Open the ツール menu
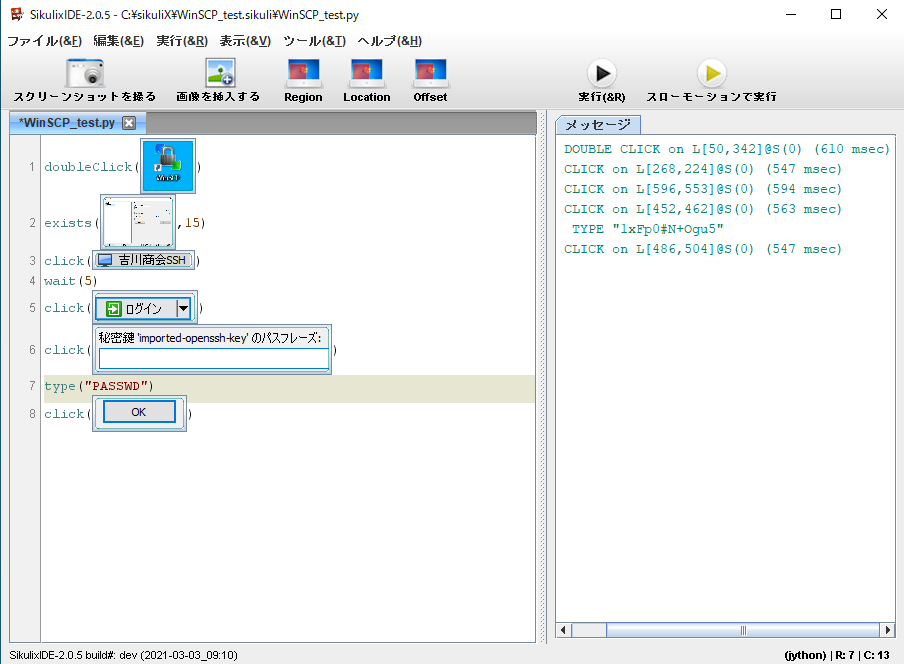This screenshot has width=904, height=664. pos(314,41)
